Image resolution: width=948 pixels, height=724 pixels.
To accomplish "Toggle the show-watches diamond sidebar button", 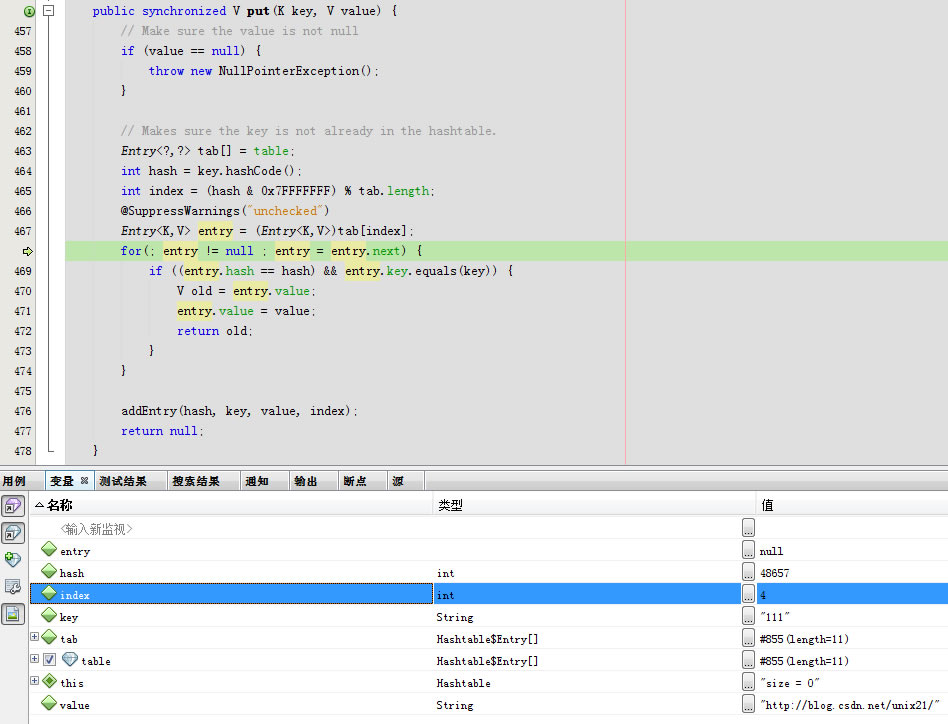I will (13, 533).
